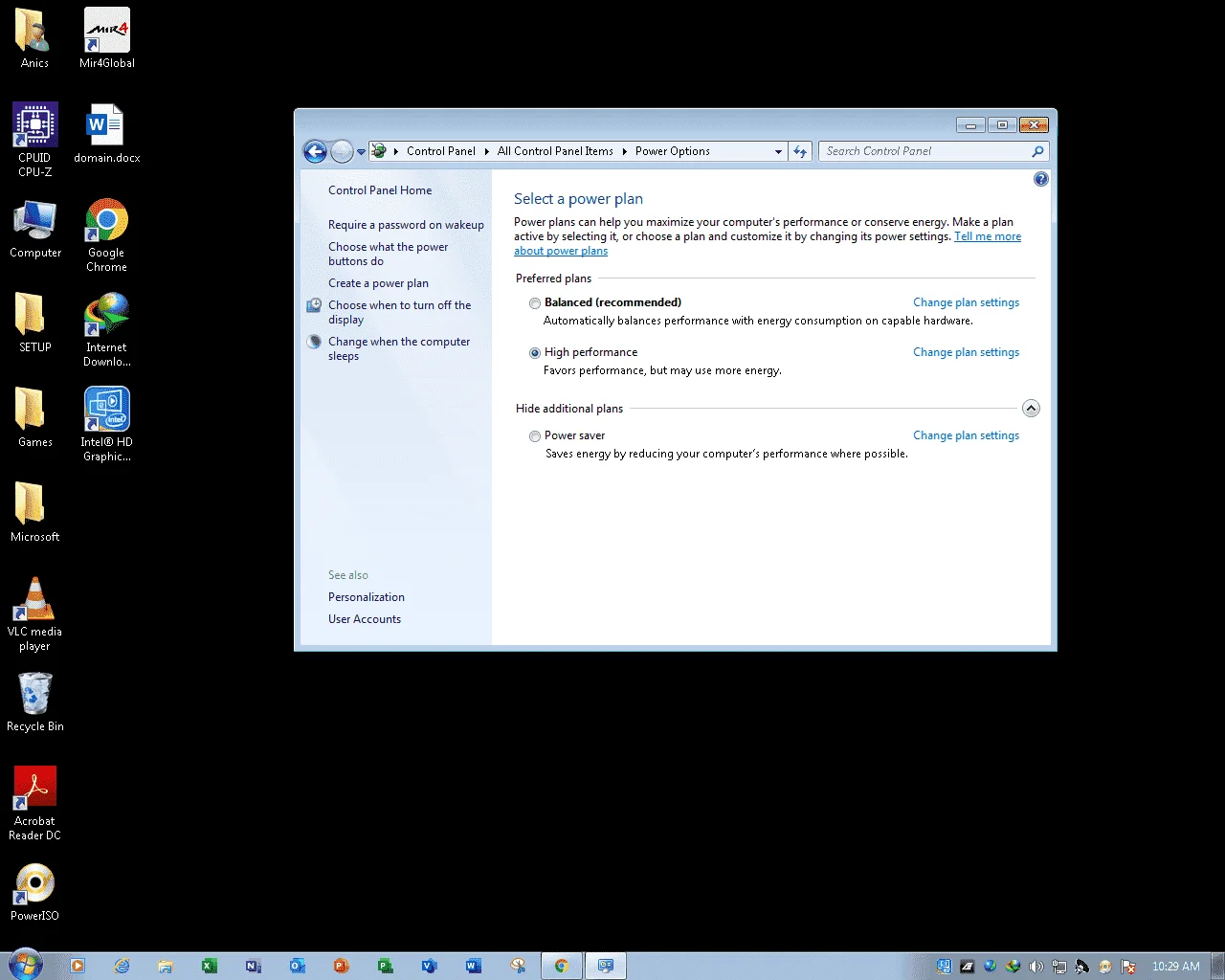Open Snipping Tool from taskbar

click(517, 966)
